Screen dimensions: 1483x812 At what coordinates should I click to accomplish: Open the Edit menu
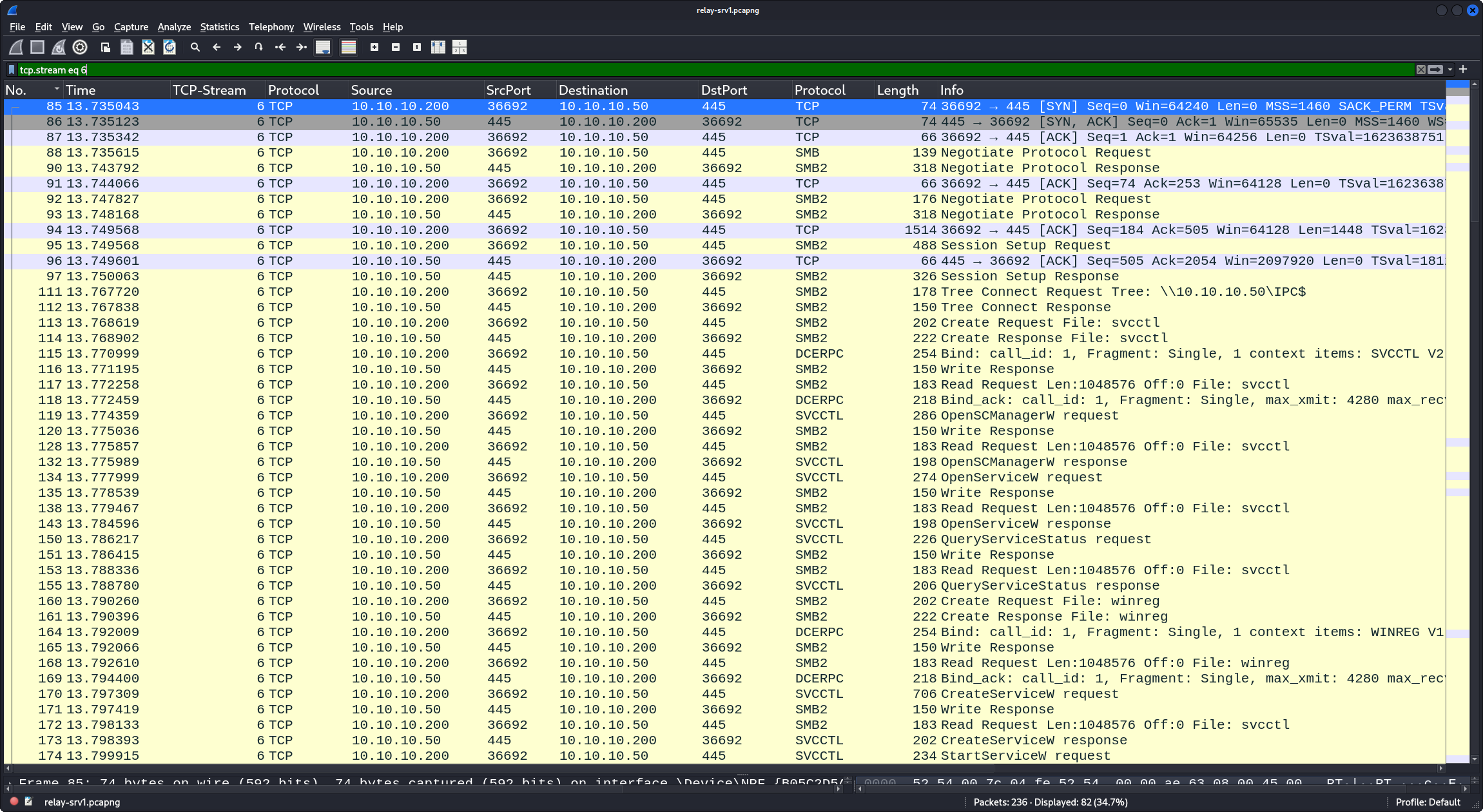(x=44, y=26)
